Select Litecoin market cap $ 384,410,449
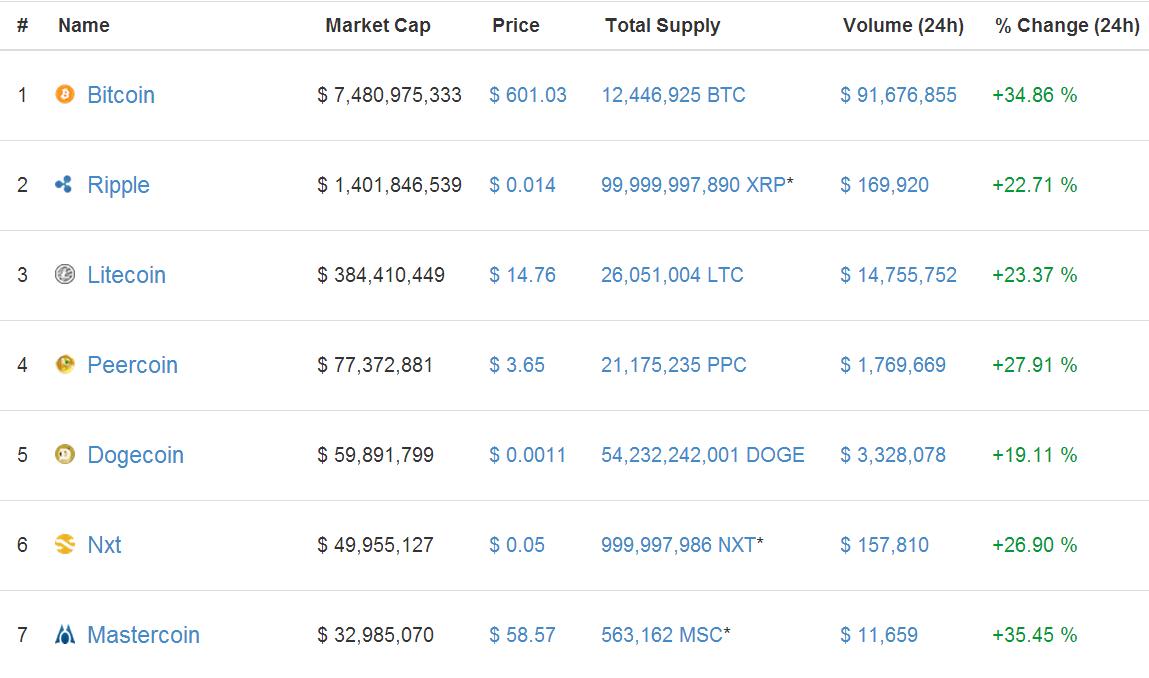This screenshot has width=1149, height=678. point(380,275)
